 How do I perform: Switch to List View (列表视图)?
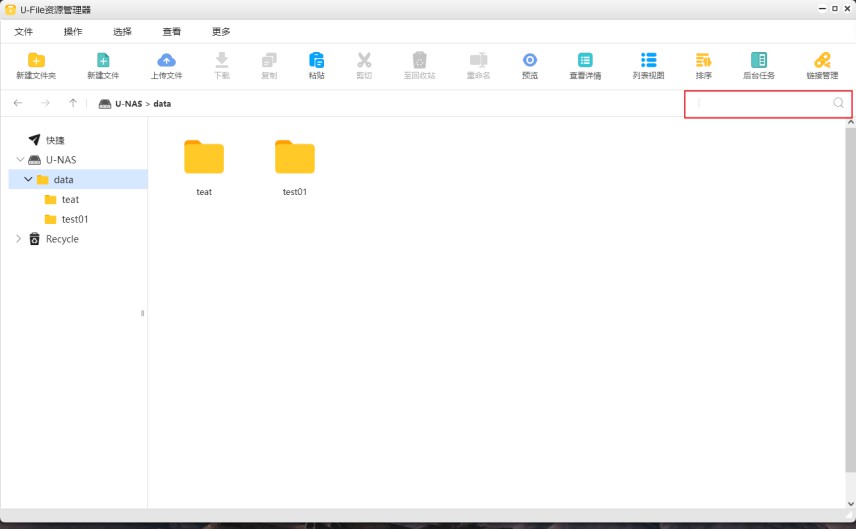click(x=648, y=61)
